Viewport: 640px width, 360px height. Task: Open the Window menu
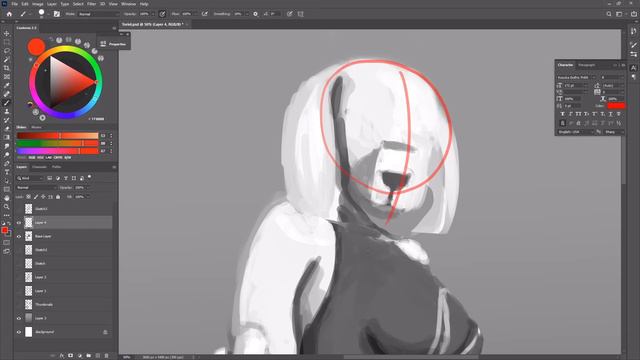click(128, 4)
